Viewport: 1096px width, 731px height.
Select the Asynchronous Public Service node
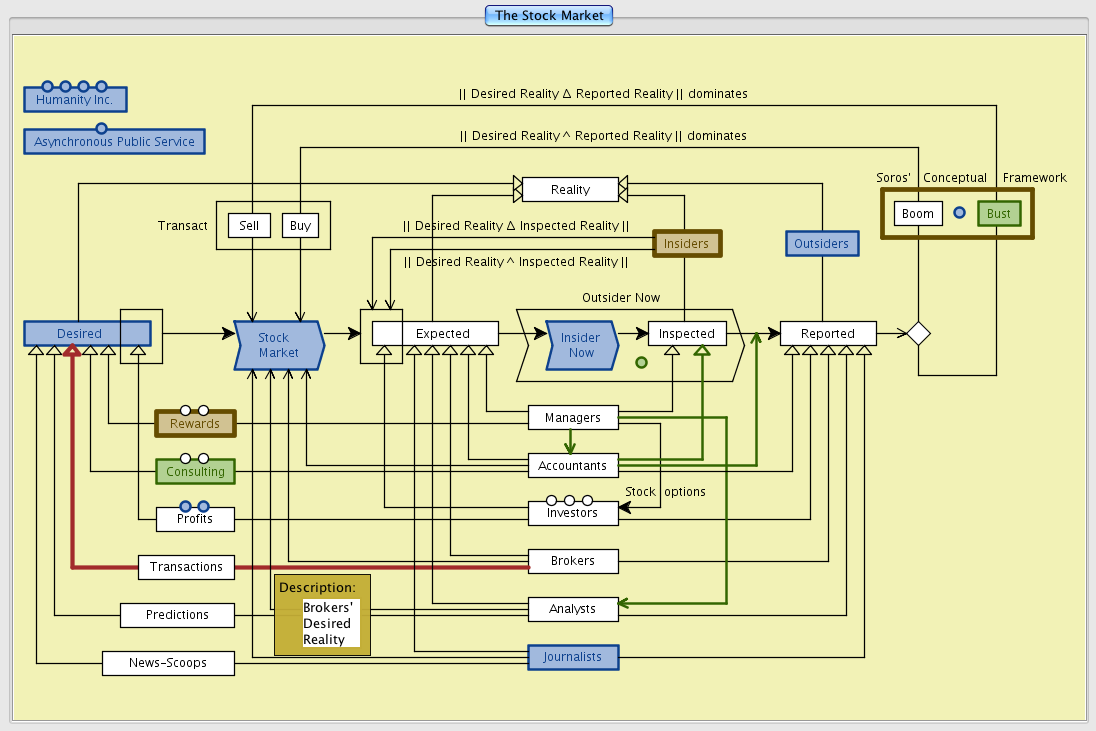(114, 141)
